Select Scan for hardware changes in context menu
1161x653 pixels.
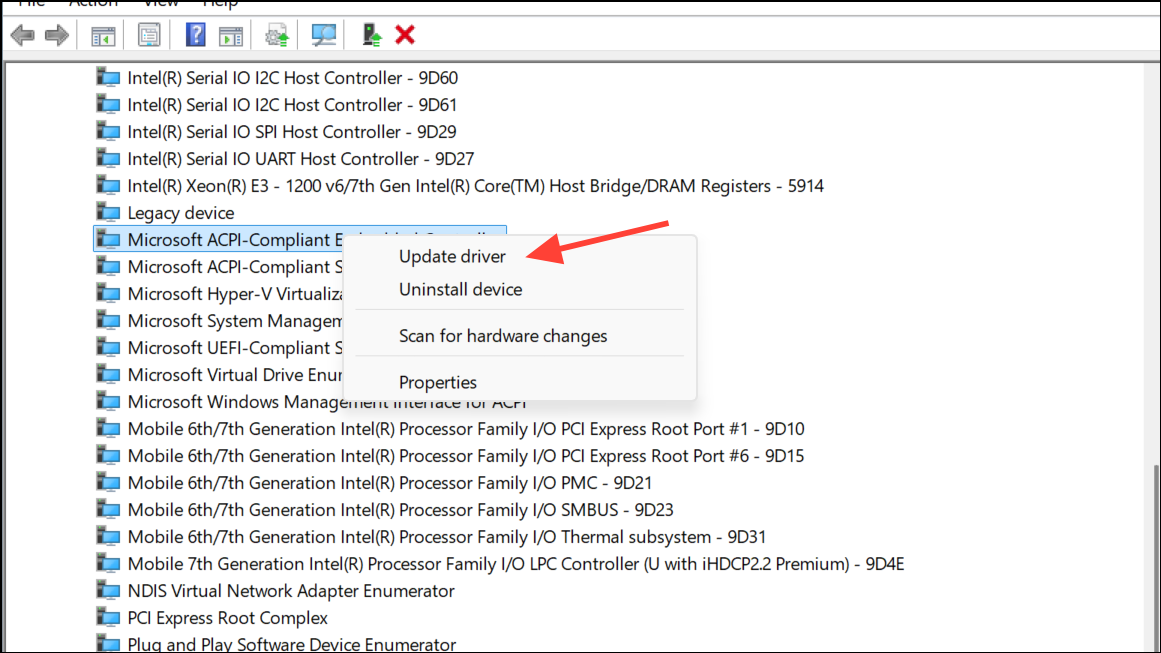[x=503, y=336]
